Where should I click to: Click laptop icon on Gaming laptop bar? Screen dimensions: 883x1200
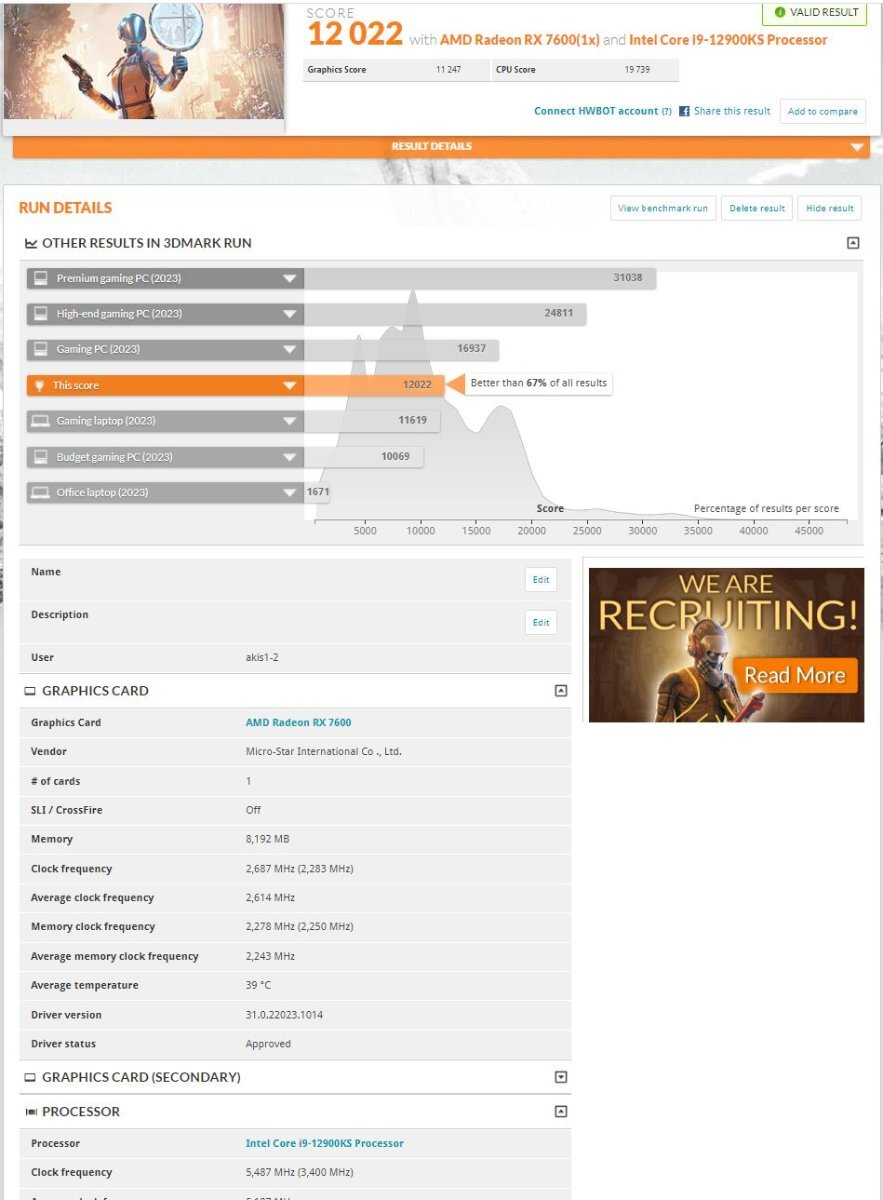pyautogui.click(x=41, y=421)
